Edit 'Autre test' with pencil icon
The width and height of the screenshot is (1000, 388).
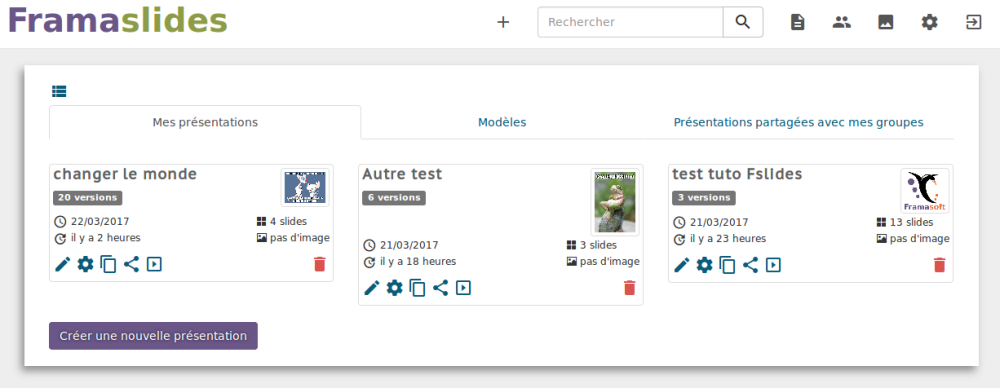click(x=372, y=288)
